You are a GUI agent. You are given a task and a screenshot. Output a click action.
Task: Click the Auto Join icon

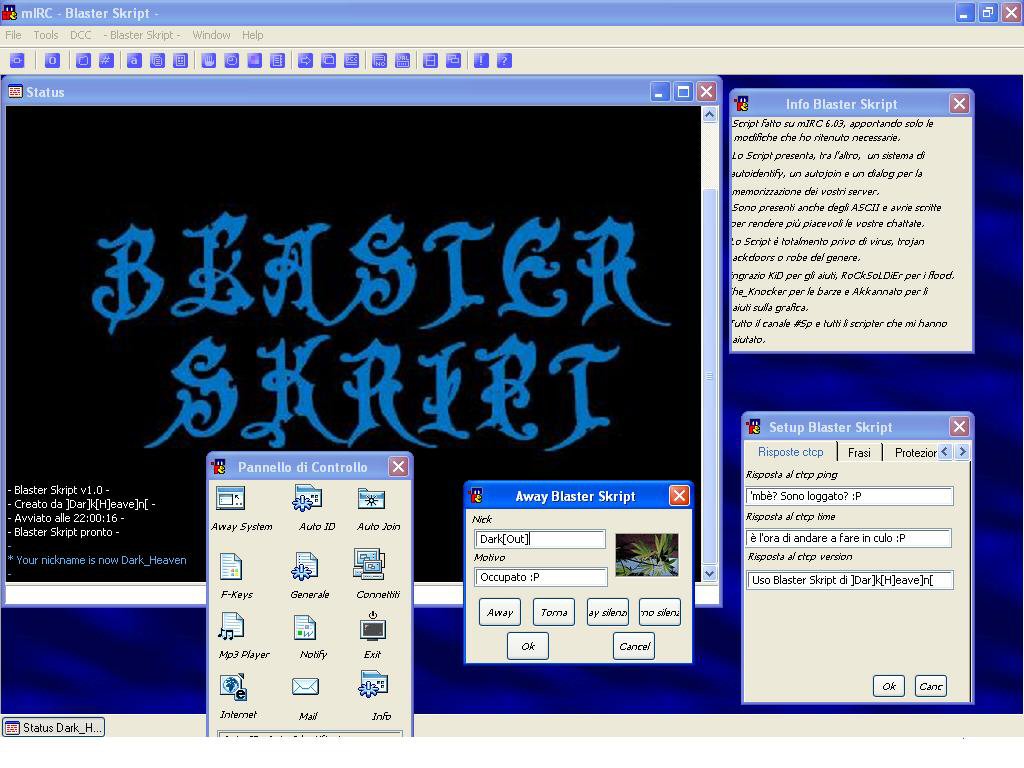[x=371, y=499]
